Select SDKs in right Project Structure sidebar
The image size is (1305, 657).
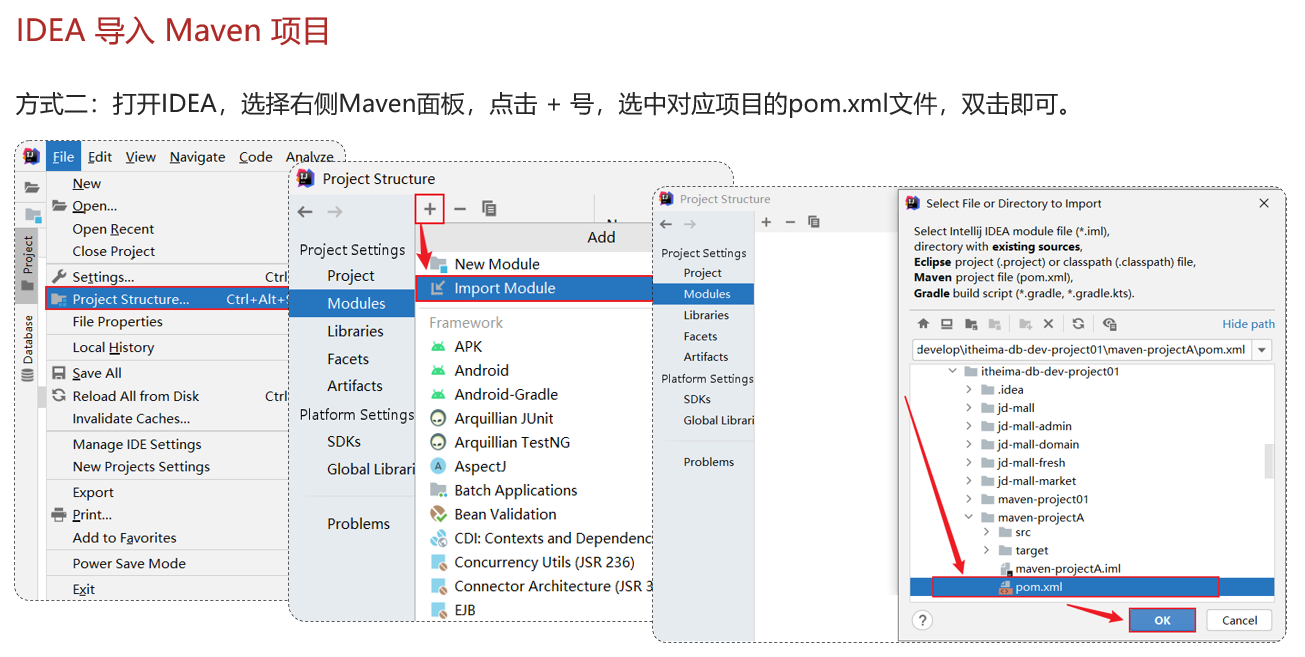click(704, 399)
